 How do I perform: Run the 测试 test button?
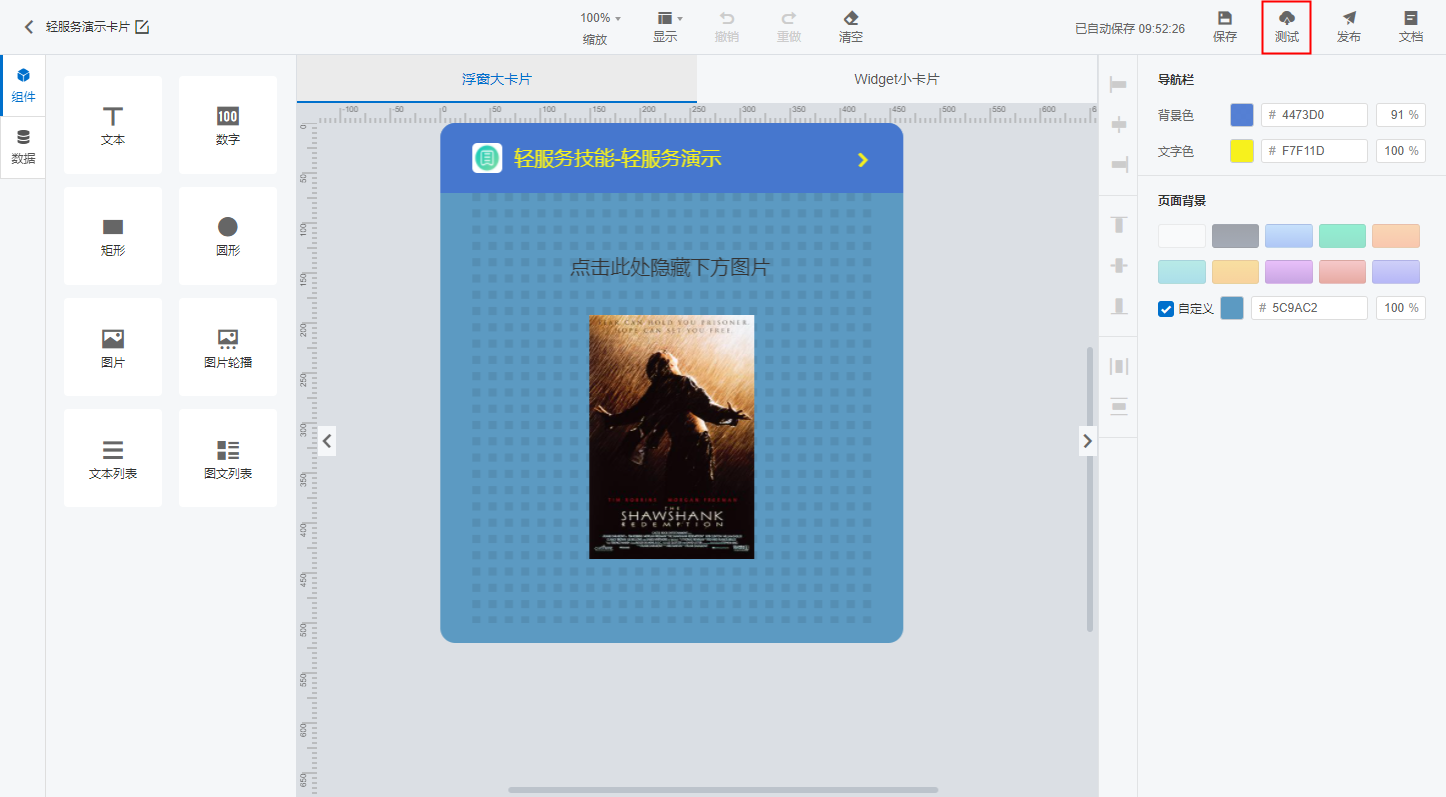point(1287,27)
